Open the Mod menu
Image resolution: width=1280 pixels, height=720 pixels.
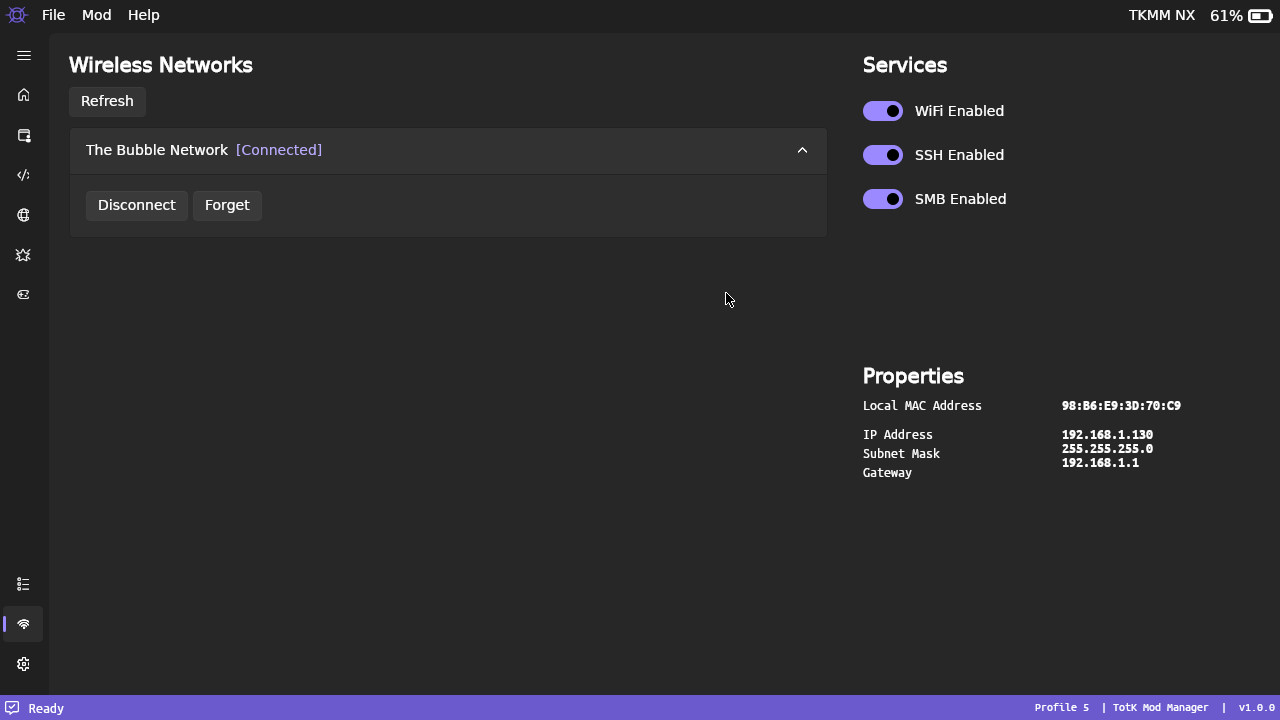pyautogui.click(x=96, y=15)
